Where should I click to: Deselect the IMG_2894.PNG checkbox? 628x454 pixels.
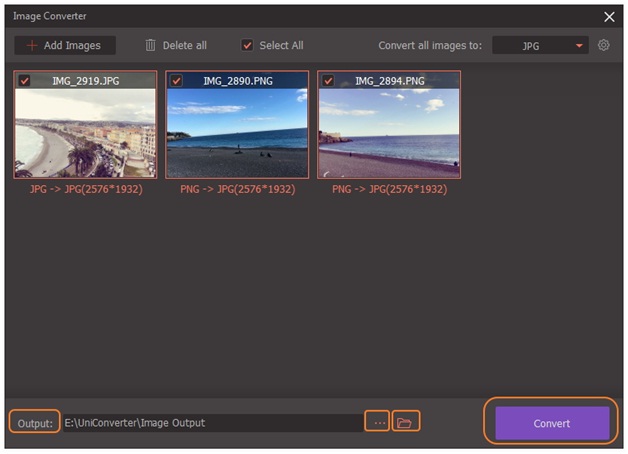tap(327, 80)
